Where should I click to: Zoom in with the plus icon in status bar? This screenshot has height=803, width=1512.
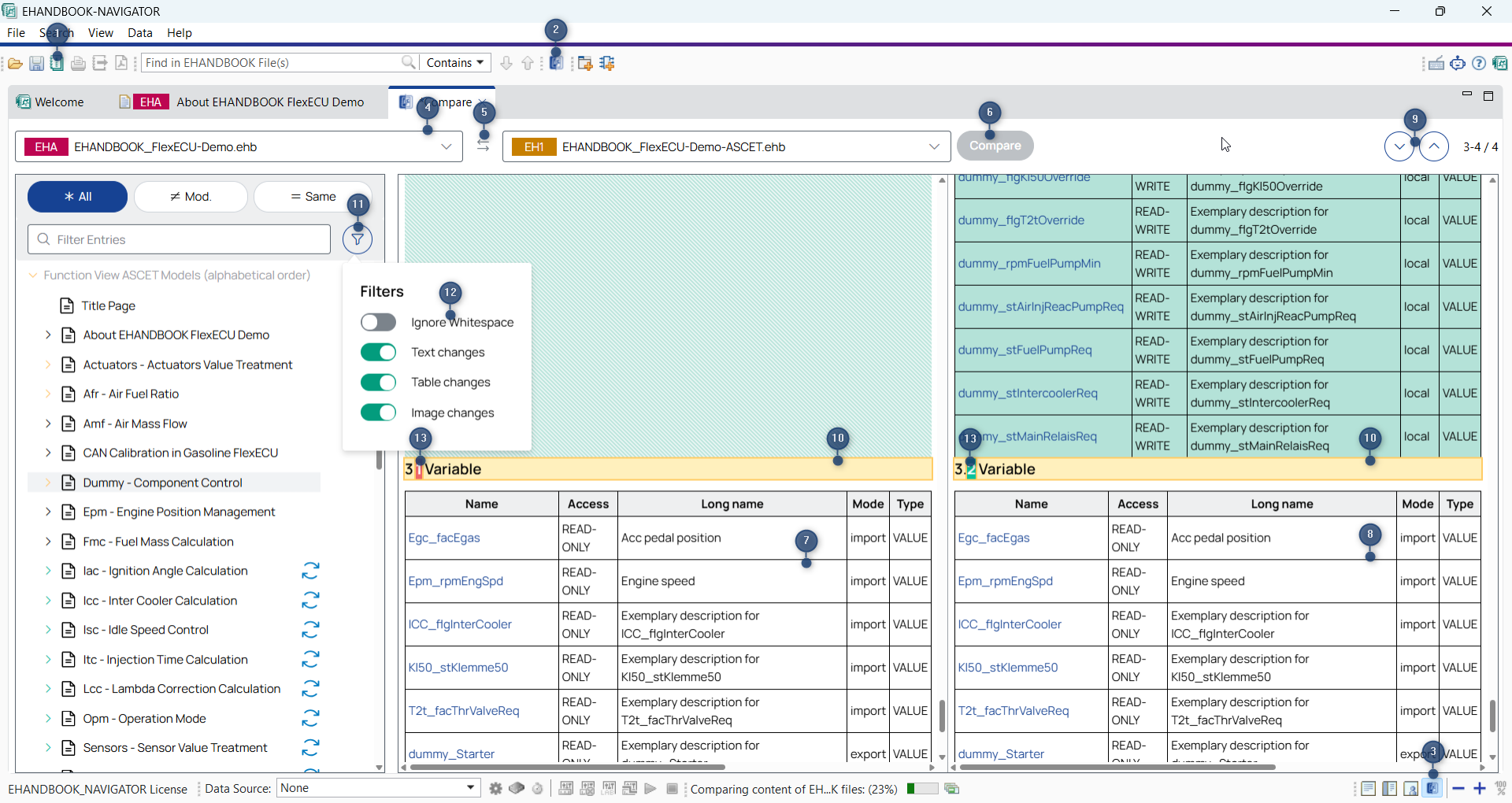[1480, 788]
